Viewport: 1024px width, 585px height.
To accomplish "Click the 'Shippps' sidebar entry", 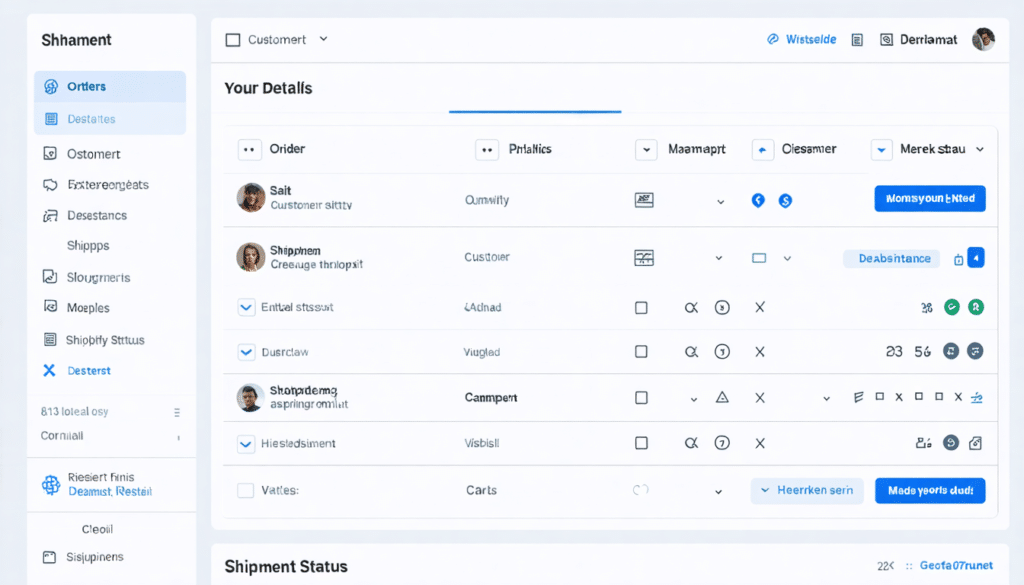I will pyautogui.click(x=88, y=245).
